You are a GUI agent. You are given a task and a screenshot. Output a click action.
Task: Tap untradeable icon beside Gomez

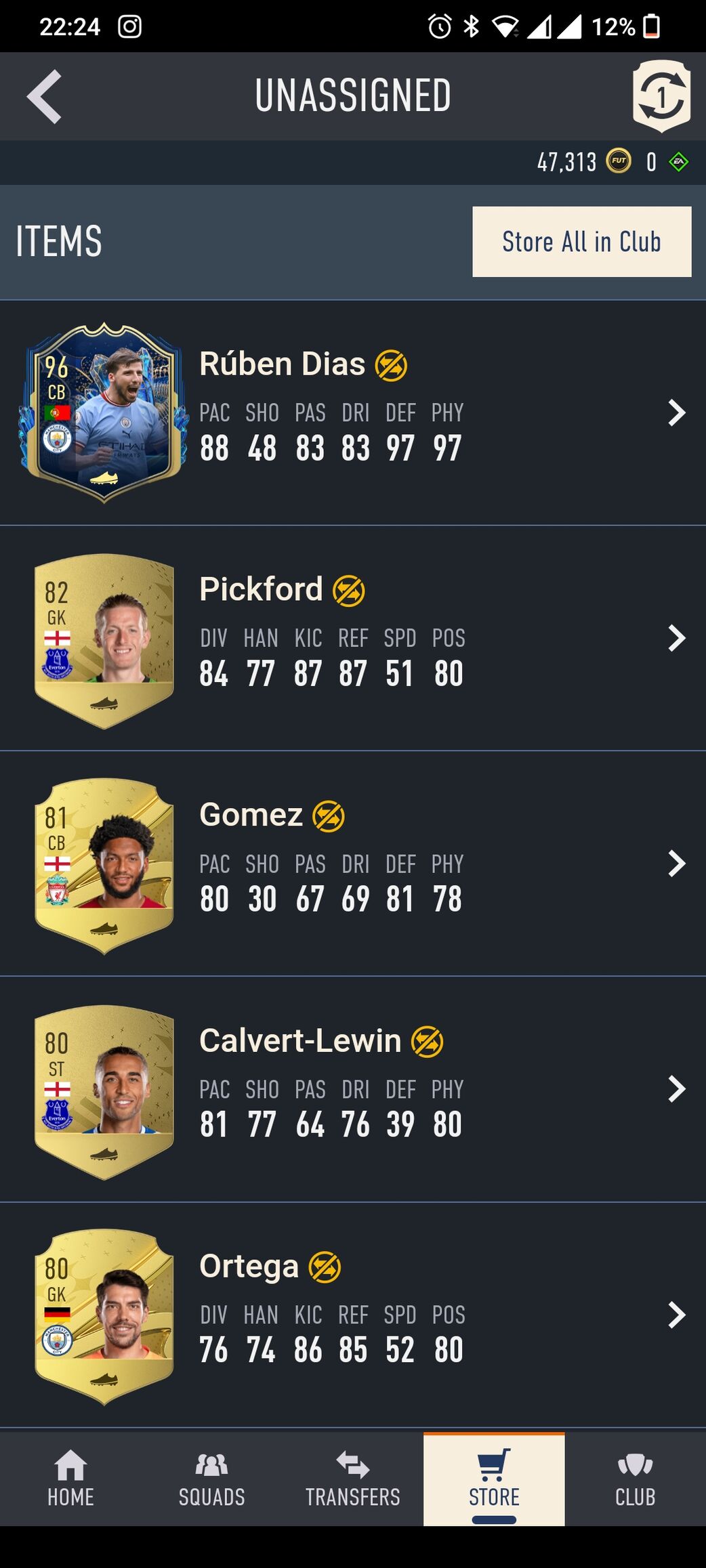tap(329, 817)
